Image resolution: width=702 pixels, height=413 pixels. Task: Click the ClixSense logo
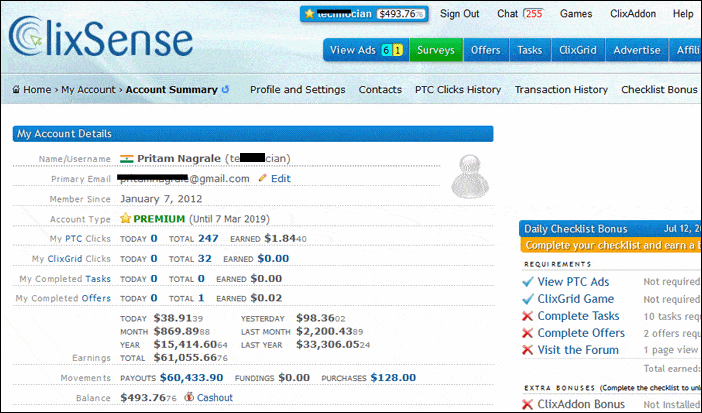click(x=101, y=37)
